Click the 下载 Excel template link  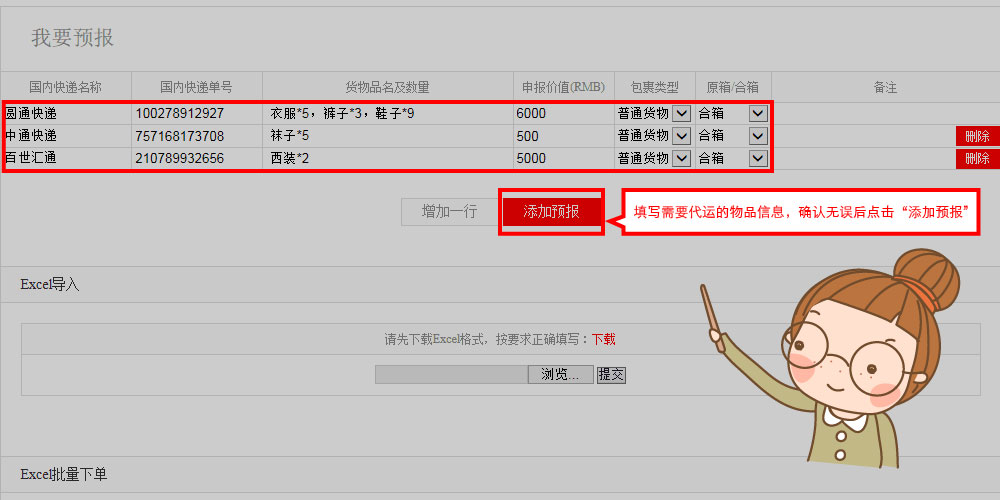click(603, 339)
